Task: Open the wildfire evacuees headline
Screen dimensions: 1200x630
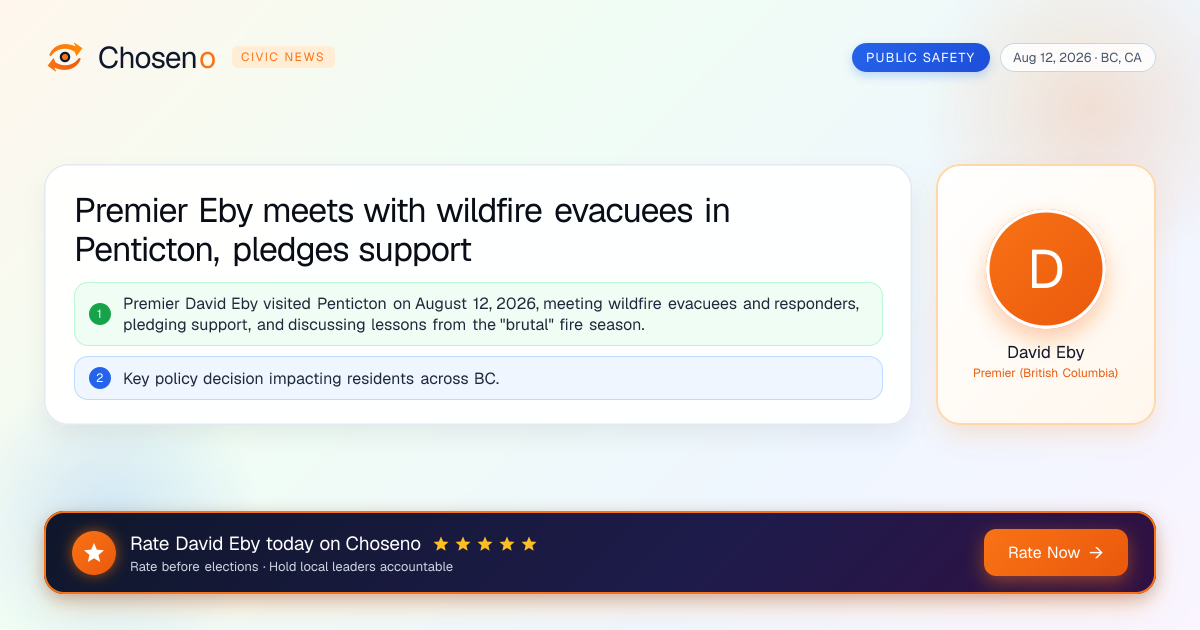Action: tap(402, 230)
